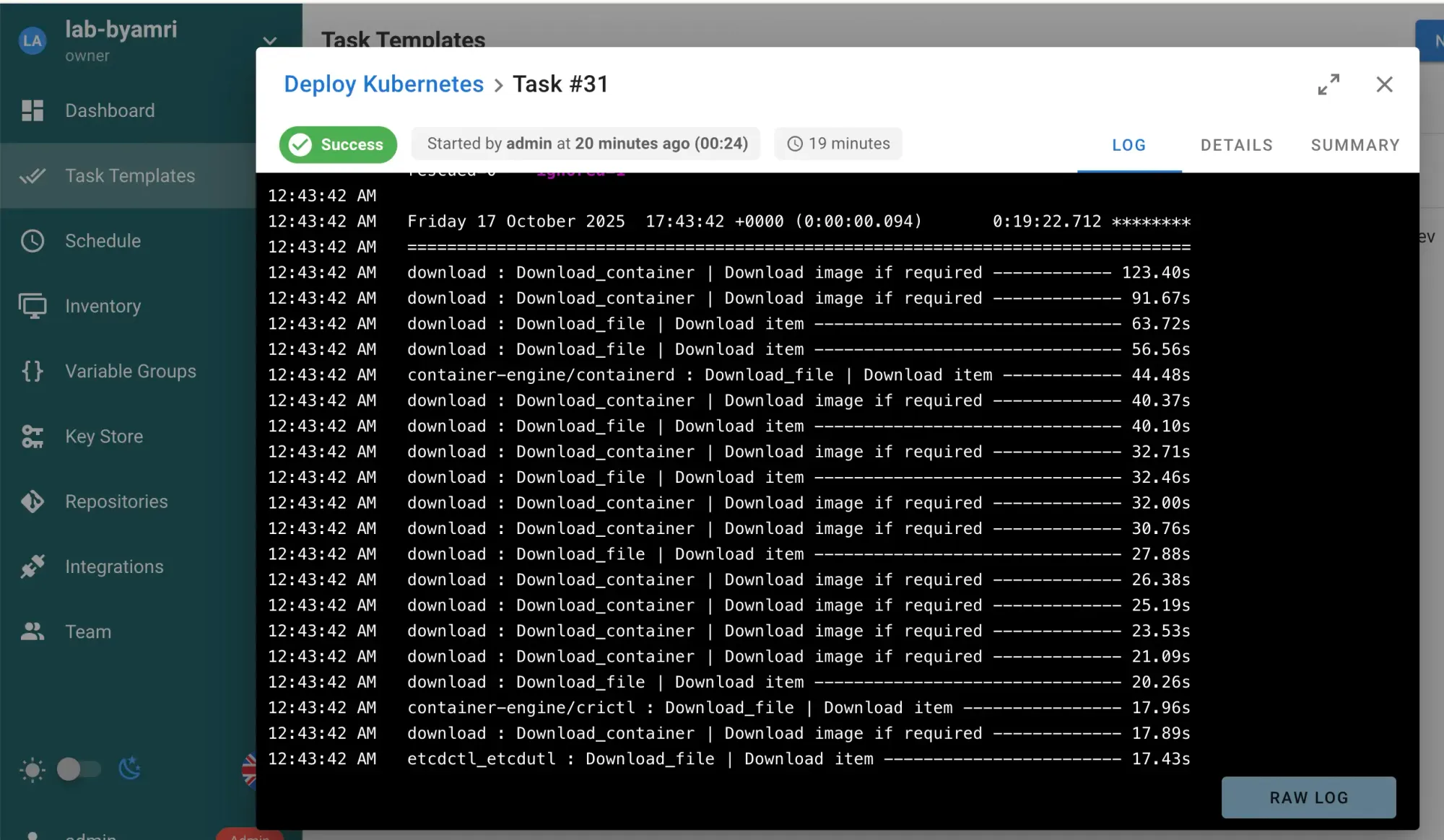
Task: Open the RAW LOG button
Action: (1308, 797)
